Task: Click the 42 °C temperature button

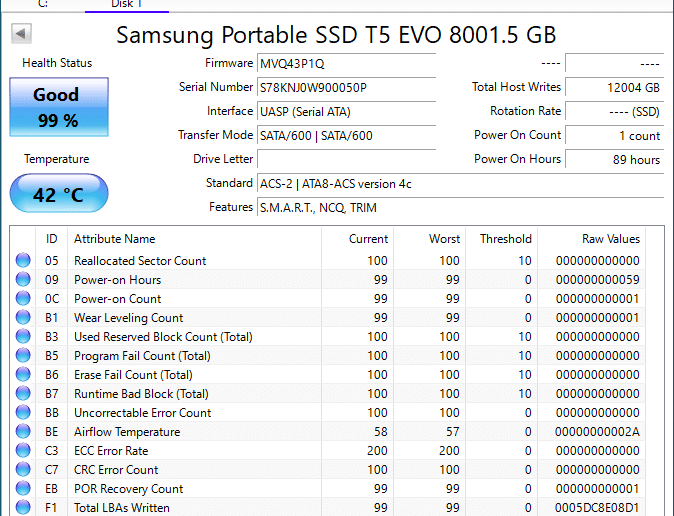Action: [x=59, y=194]
